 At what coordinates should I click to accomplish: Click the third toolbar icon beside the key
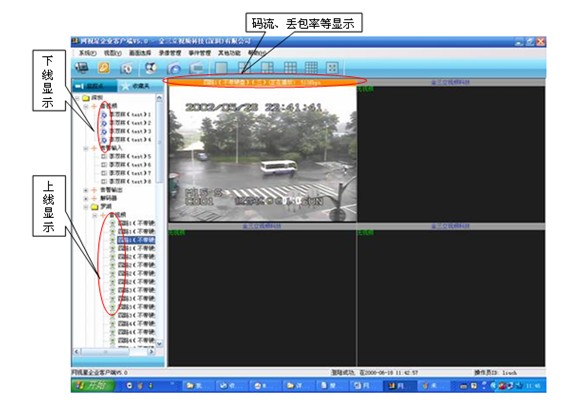(126, 68)
